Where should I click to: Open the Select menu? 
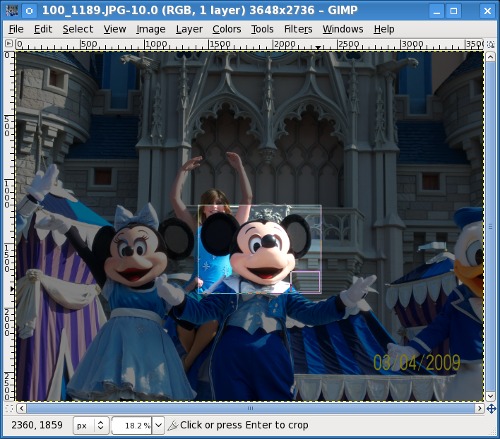point(78,29)
